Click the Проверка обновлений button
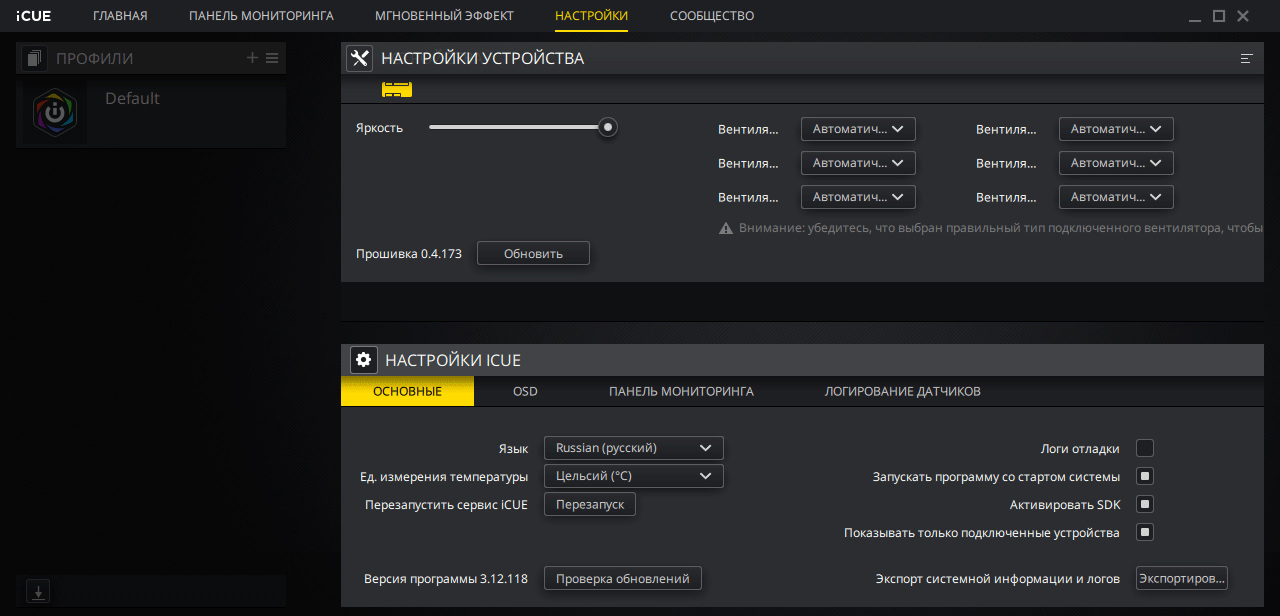 622,578
